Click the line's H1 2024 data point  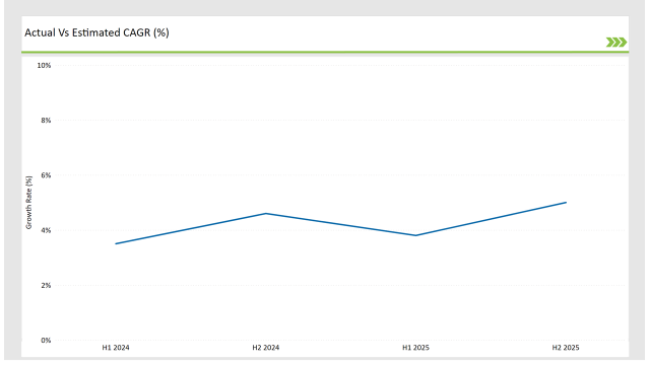116,243
